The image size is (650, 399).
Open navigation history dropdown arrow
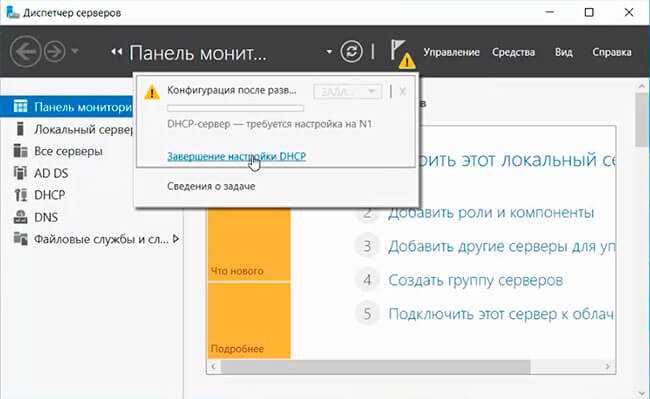pyautogui.click(x=75, y=51)
